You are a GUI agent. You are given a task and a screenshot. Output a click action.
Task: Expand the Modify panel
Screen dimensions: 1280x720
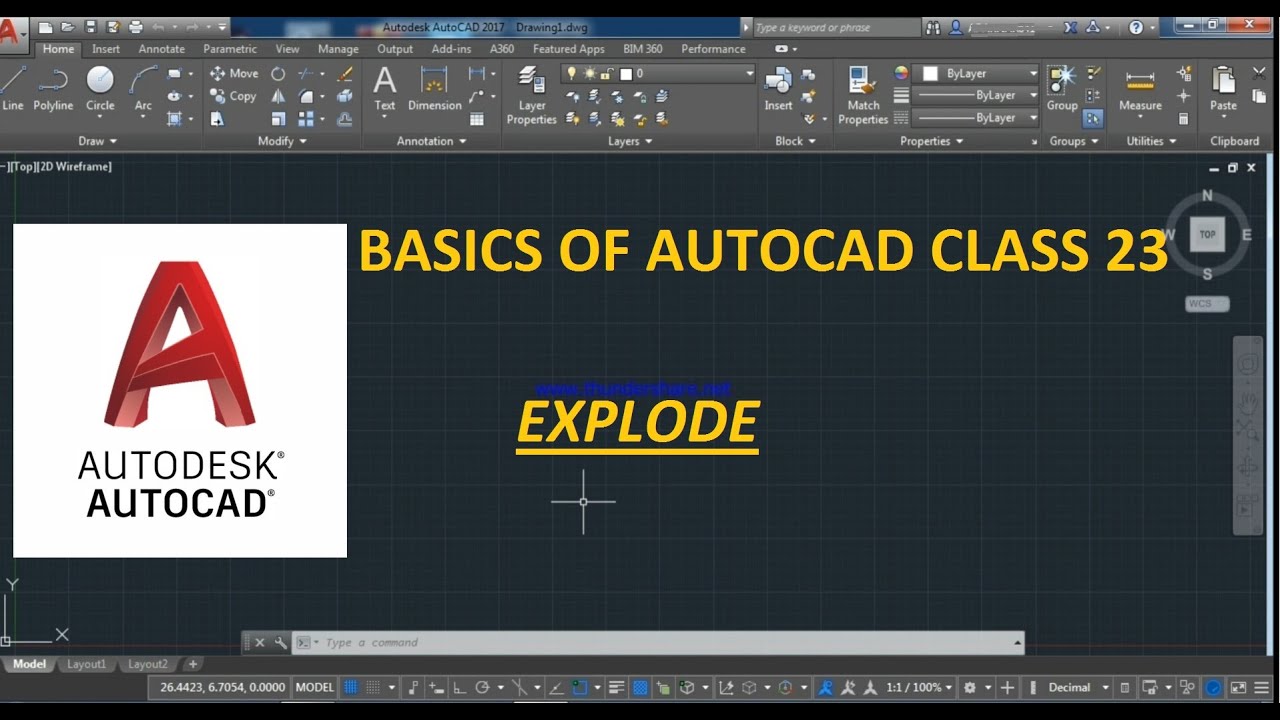(282, 141)
